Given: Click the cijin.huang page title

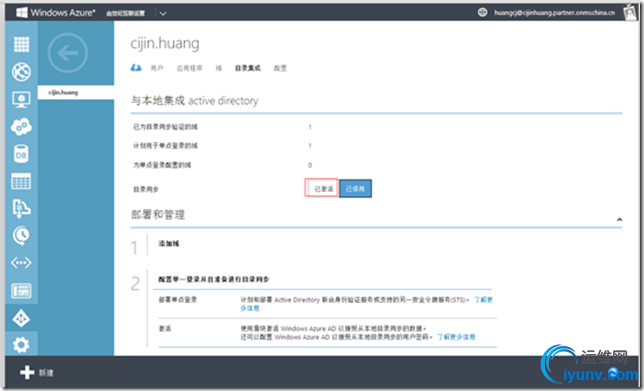Looking at the screenshot, I should (x=165, y=44).
